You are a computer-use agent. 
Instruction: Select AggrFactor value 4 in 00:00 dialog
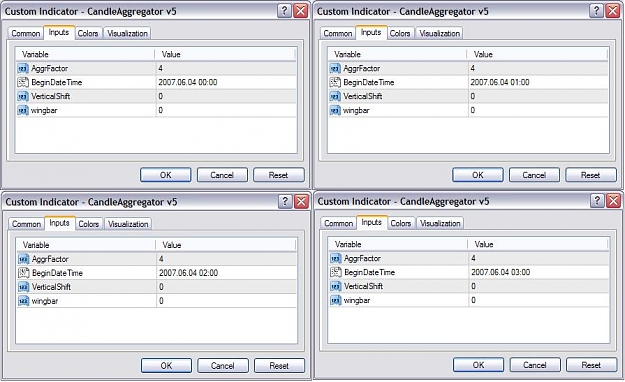coord(160,69)
